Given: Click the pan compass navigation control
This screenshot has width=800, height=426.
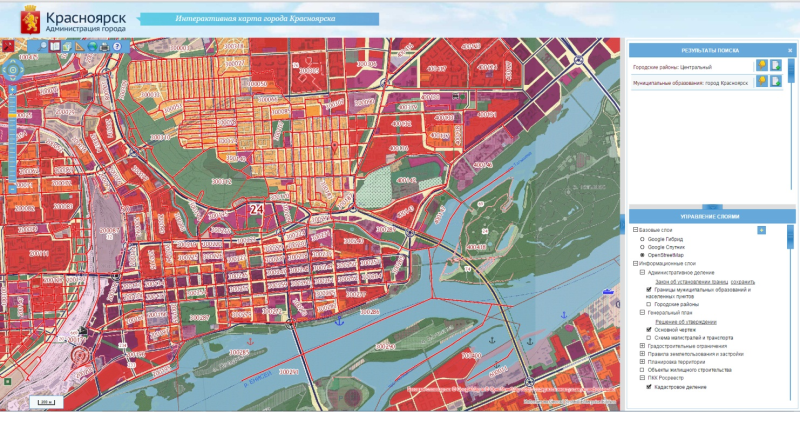Looking at the screenshot, I should [12, 71].
